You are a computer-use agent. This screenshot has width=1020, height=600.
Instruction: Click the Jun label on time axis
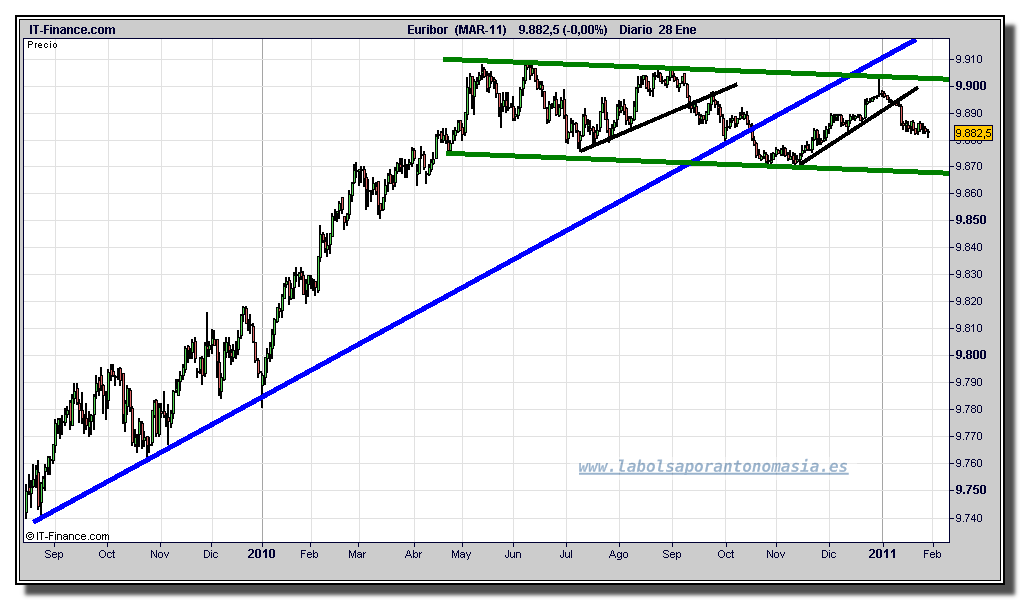coord(513,554)
